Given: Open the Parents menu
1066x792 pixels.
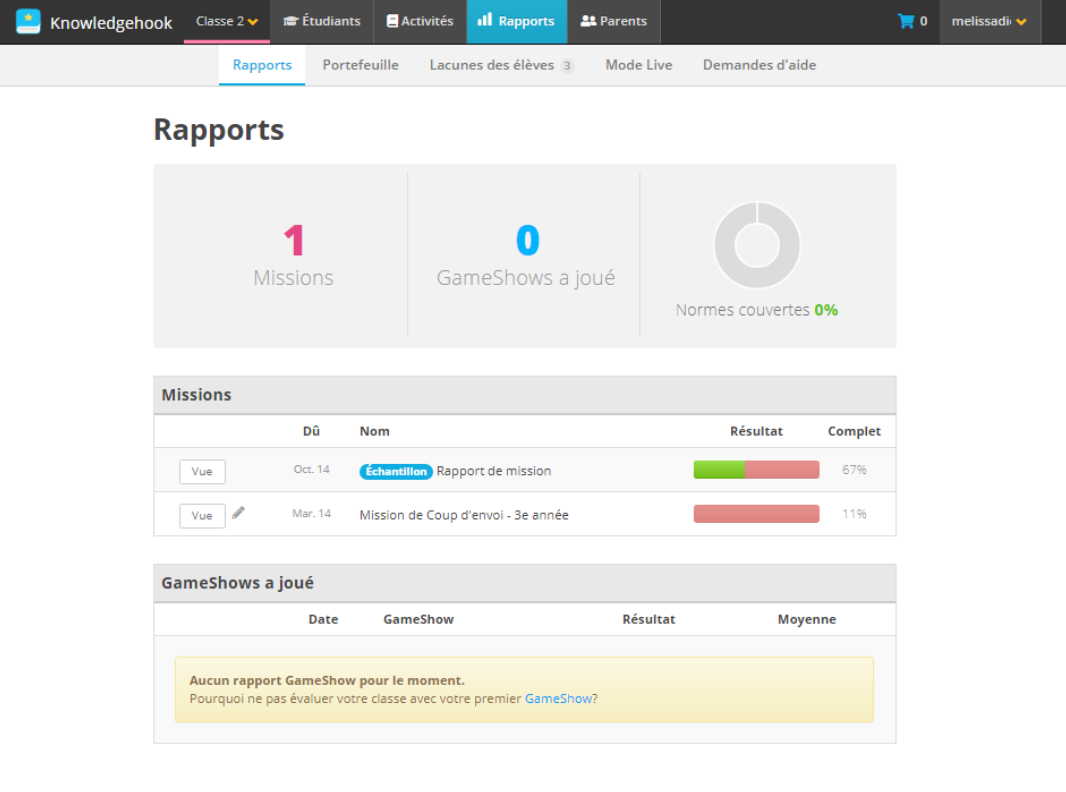Looking at the screenshot, I should pyautogui.click(x=614, y=21).
